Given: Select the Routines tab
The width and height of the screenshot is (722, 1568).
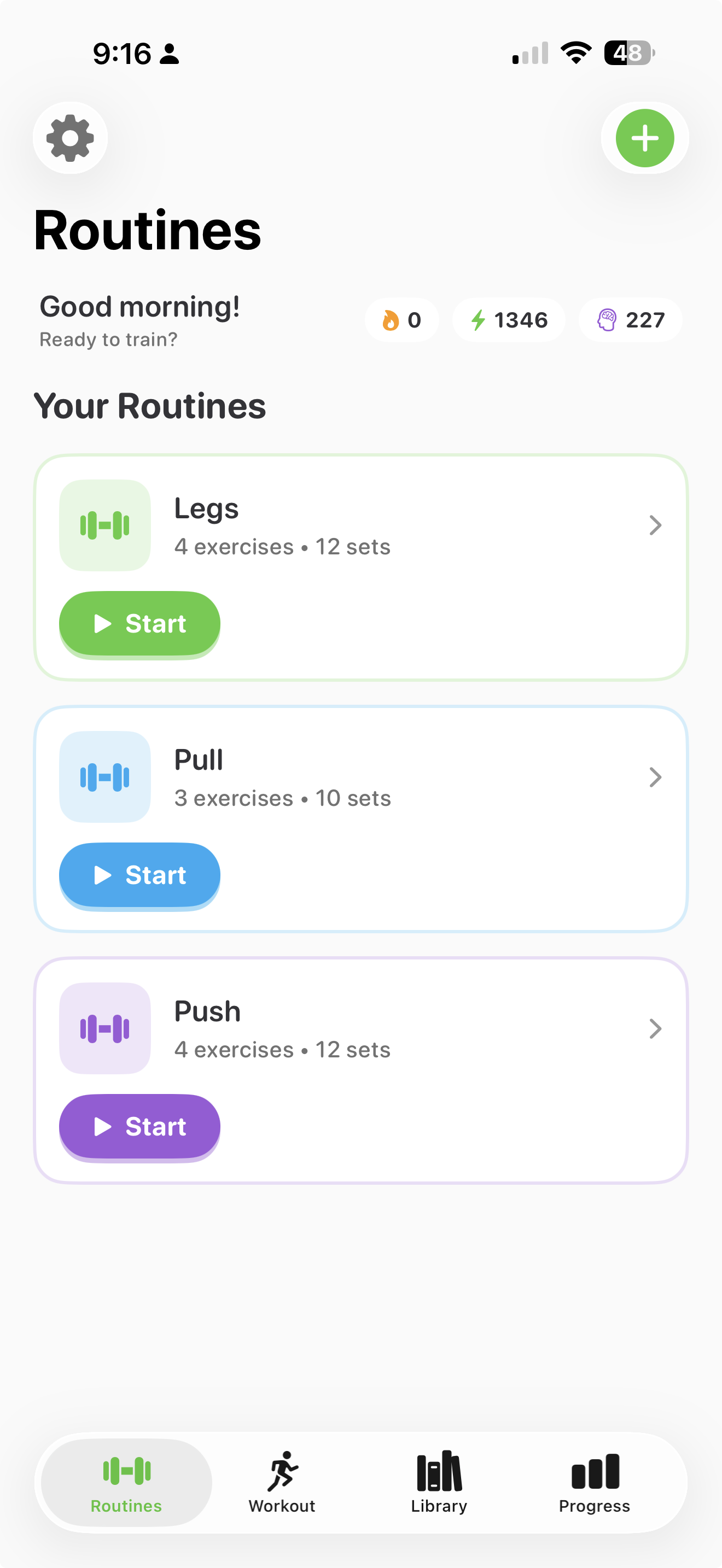Looking at the screenshot, I should [127, 1482].
